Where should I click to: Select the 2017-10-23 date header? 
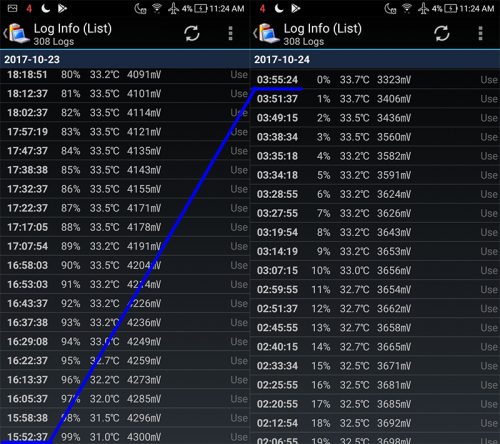click(125, 59)
